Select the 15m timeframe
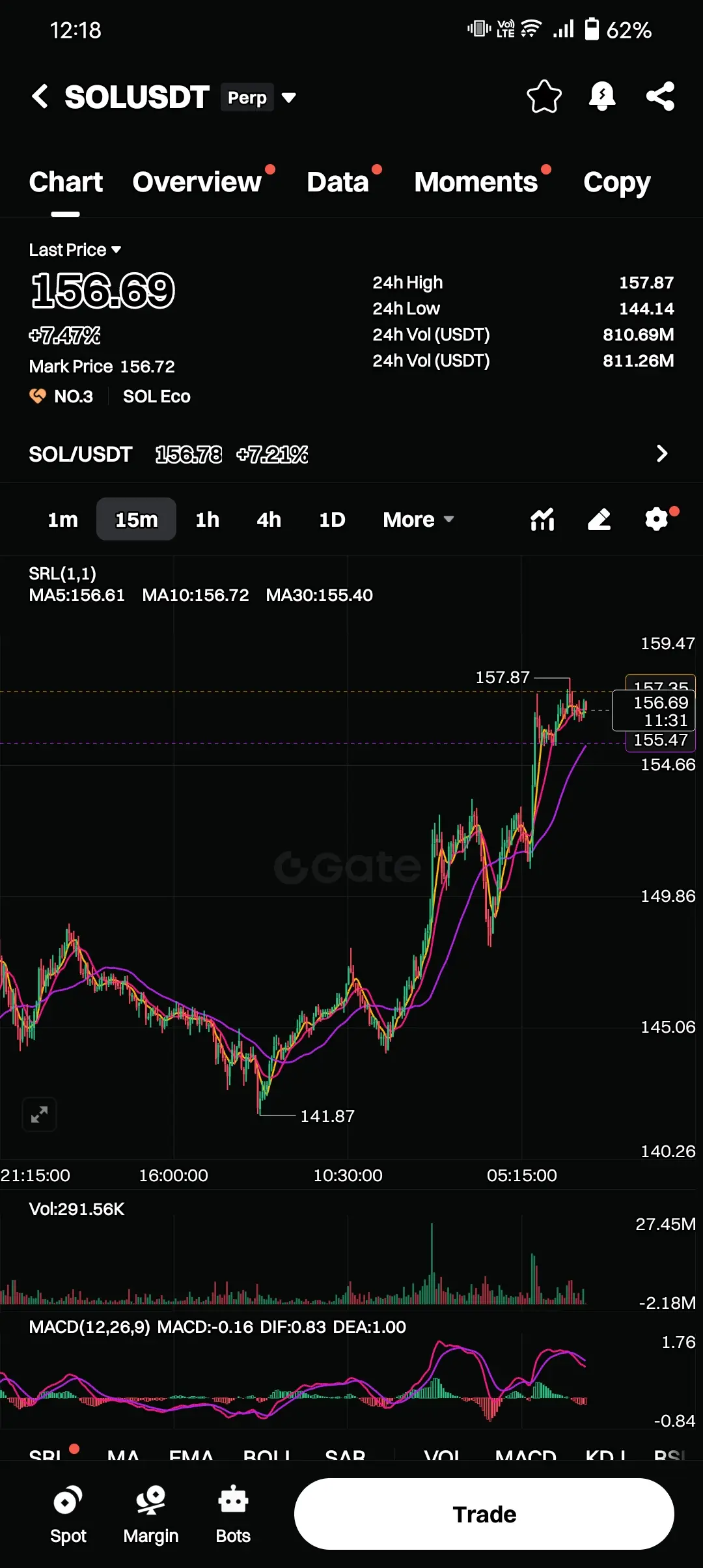Screen dimensions: 703x1568 (x=136, y=519)
